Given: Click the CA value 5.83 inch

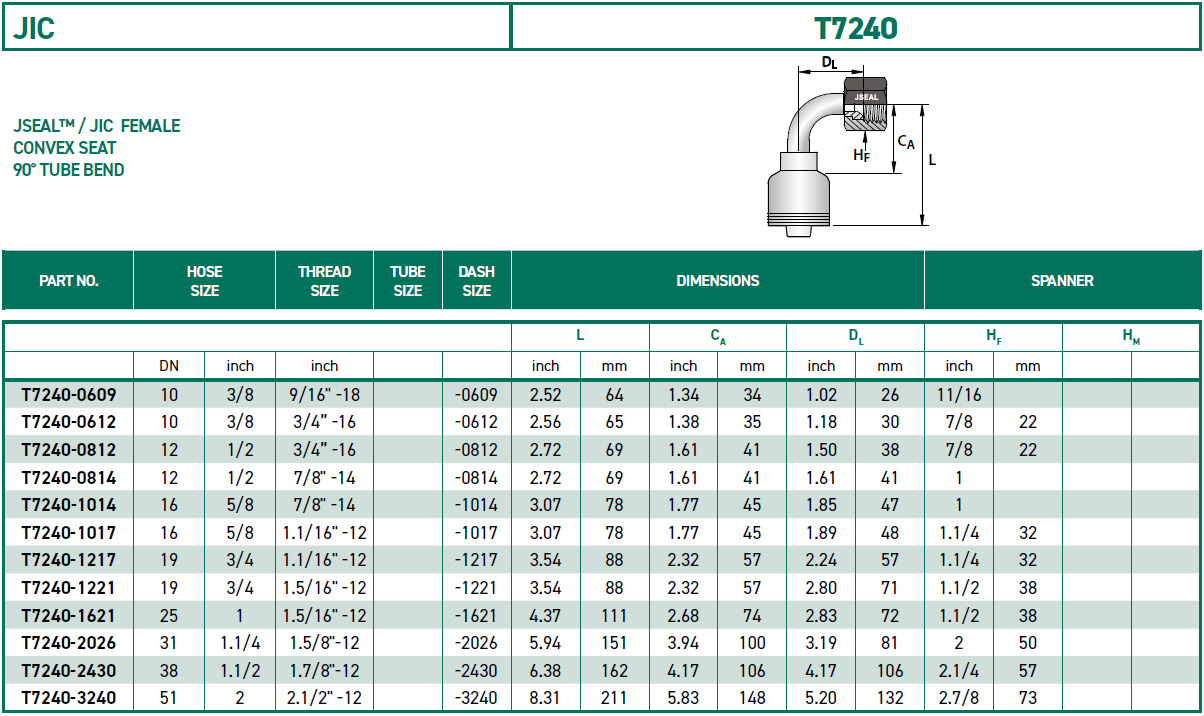Looking at the screenshot, I should (684, 698).
